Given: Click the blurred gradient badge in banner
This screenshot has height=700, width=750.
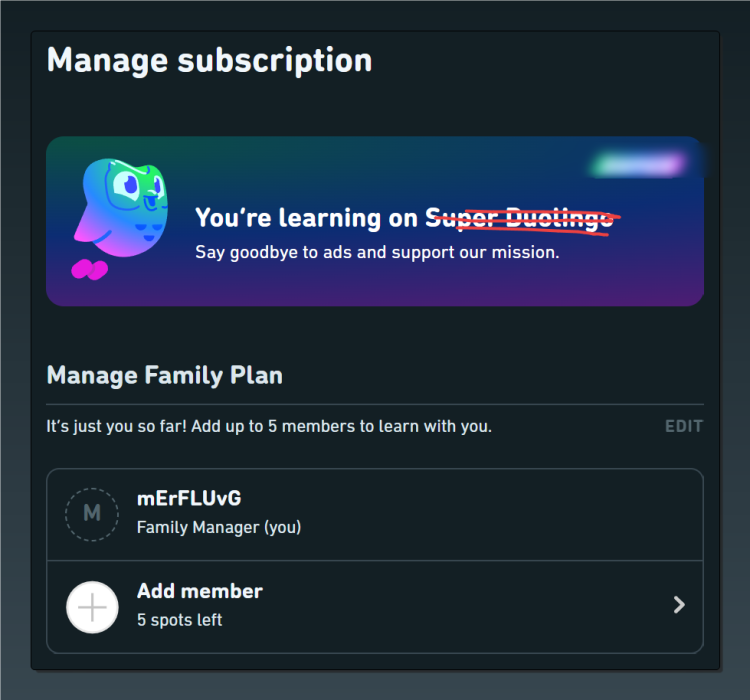Looking at the screenshot, I should (638, 166).
